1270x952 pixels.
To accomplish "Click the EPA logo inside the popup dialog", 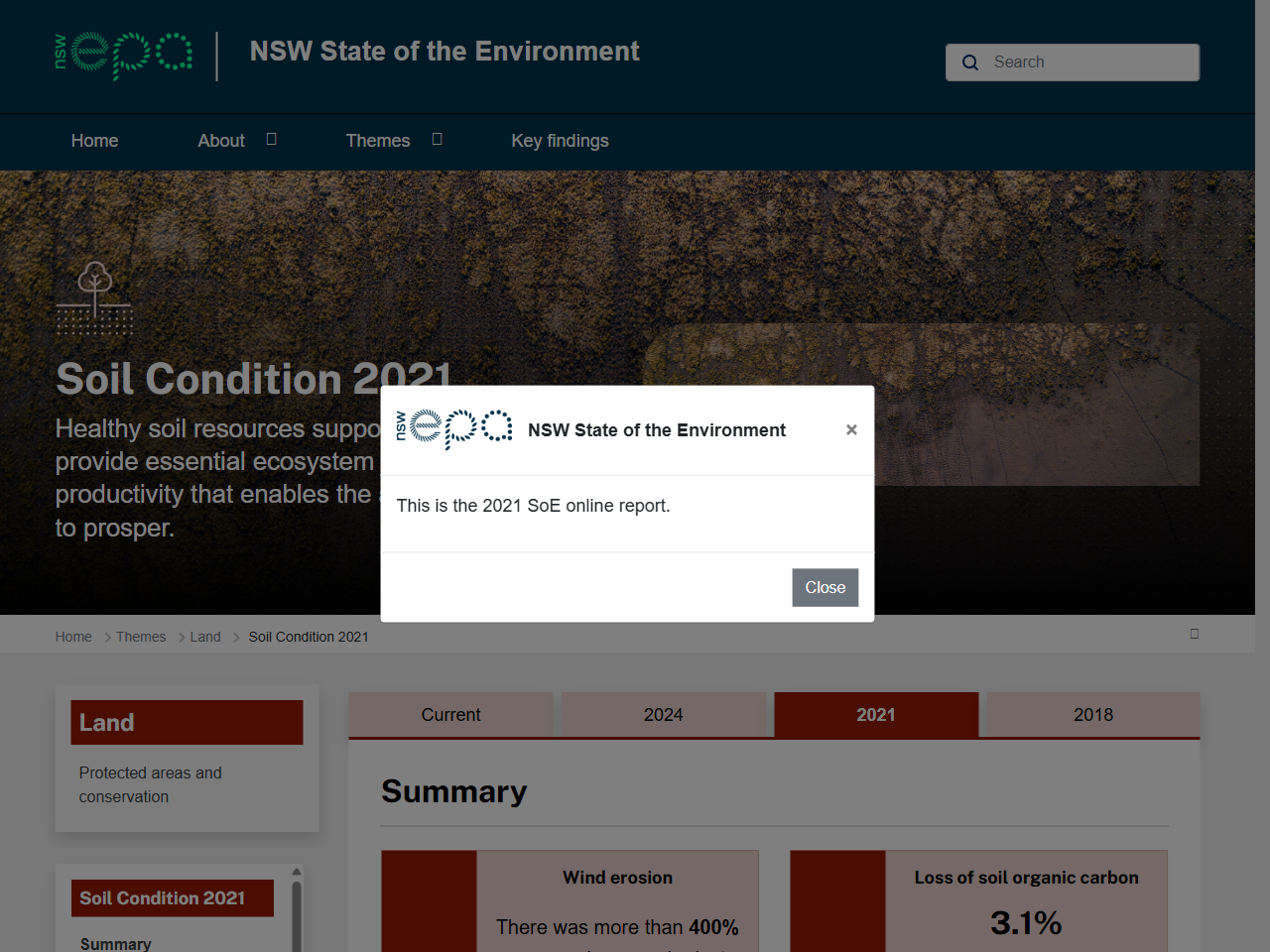I will 453,429.
